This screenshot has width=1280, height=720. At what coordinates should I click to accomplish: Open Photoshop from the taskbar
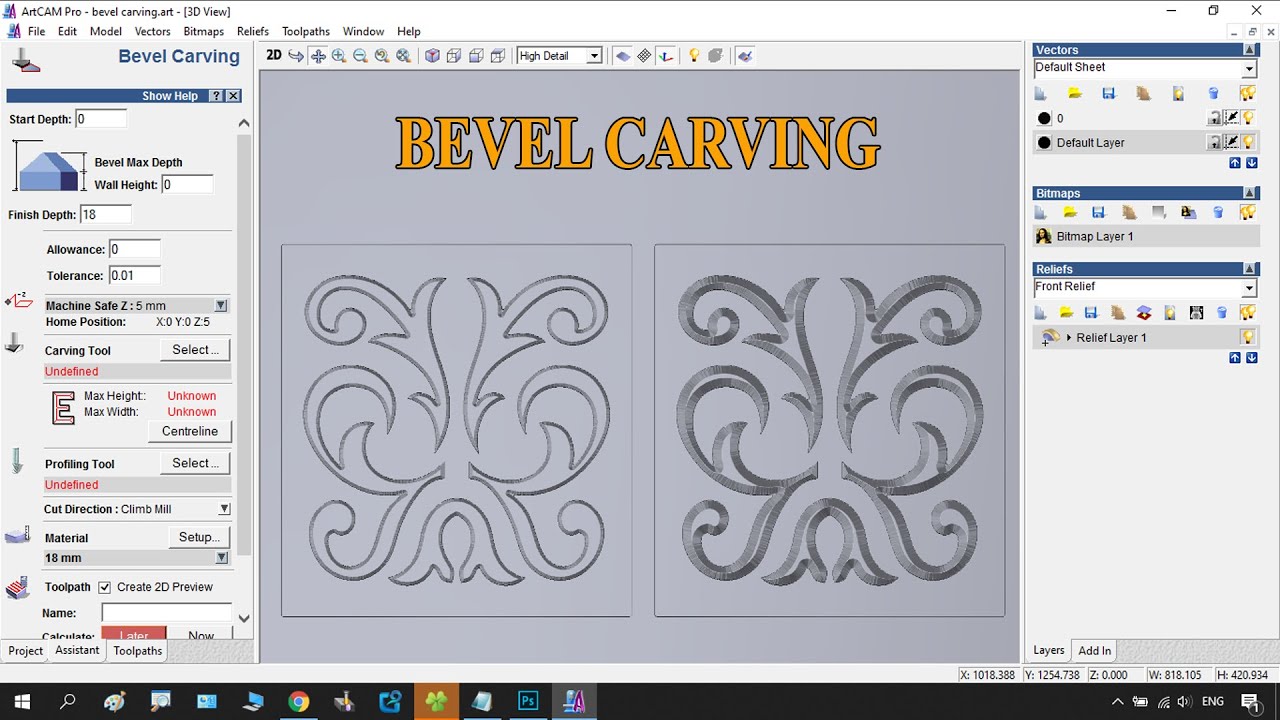pyautogui.click(x=528, y=701)
